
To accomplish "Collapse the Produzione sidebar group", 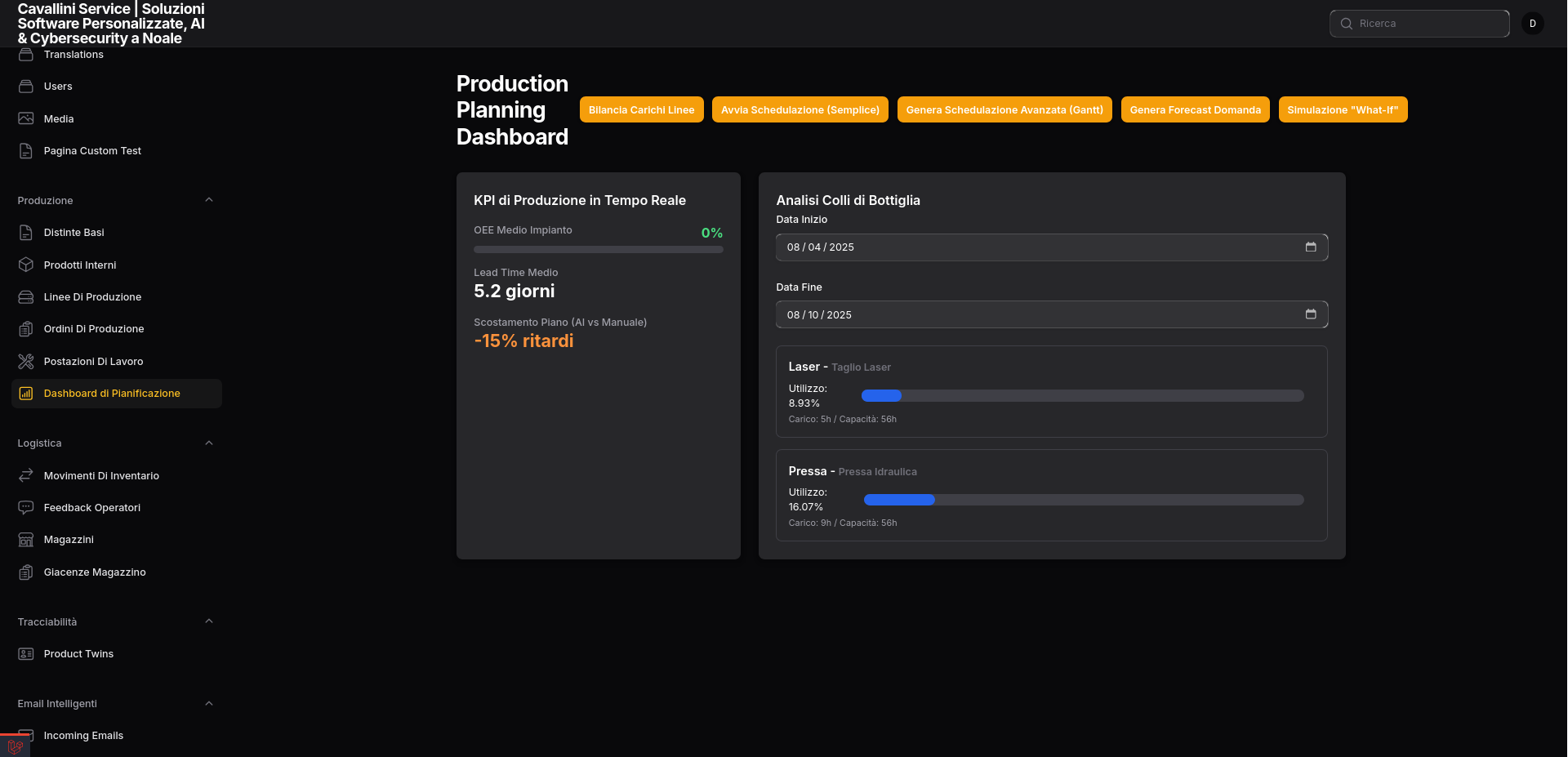I will [x=209, y=200].
